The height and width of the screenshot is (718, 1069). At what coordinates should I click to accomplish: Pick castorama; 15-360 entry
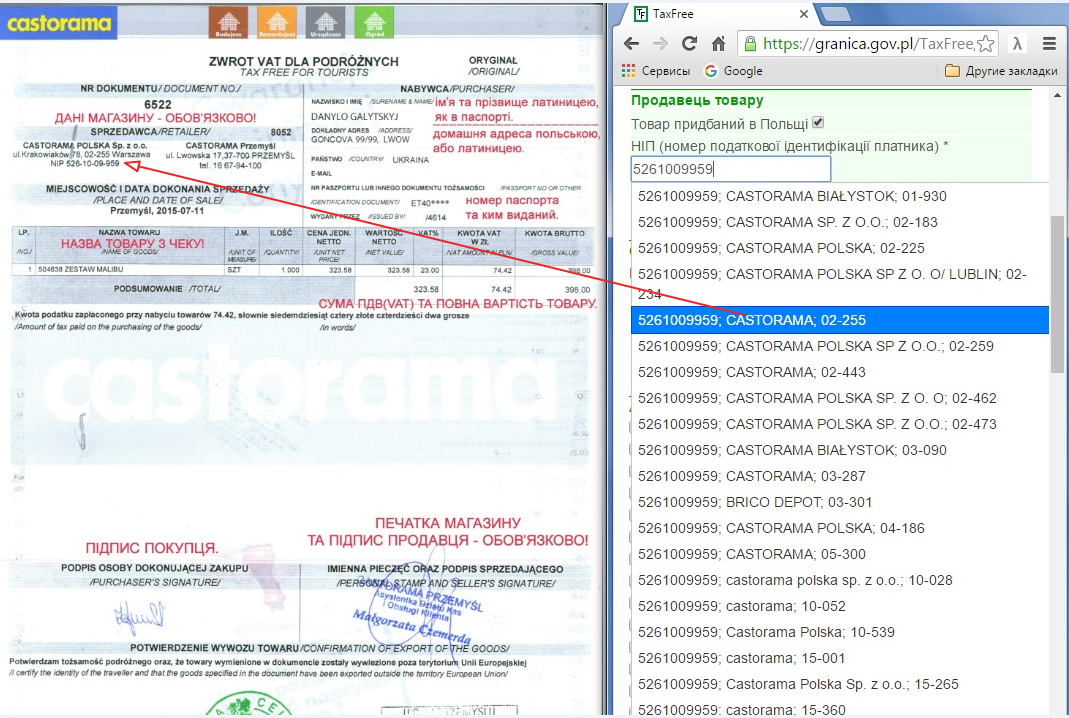tap(840, 710)
